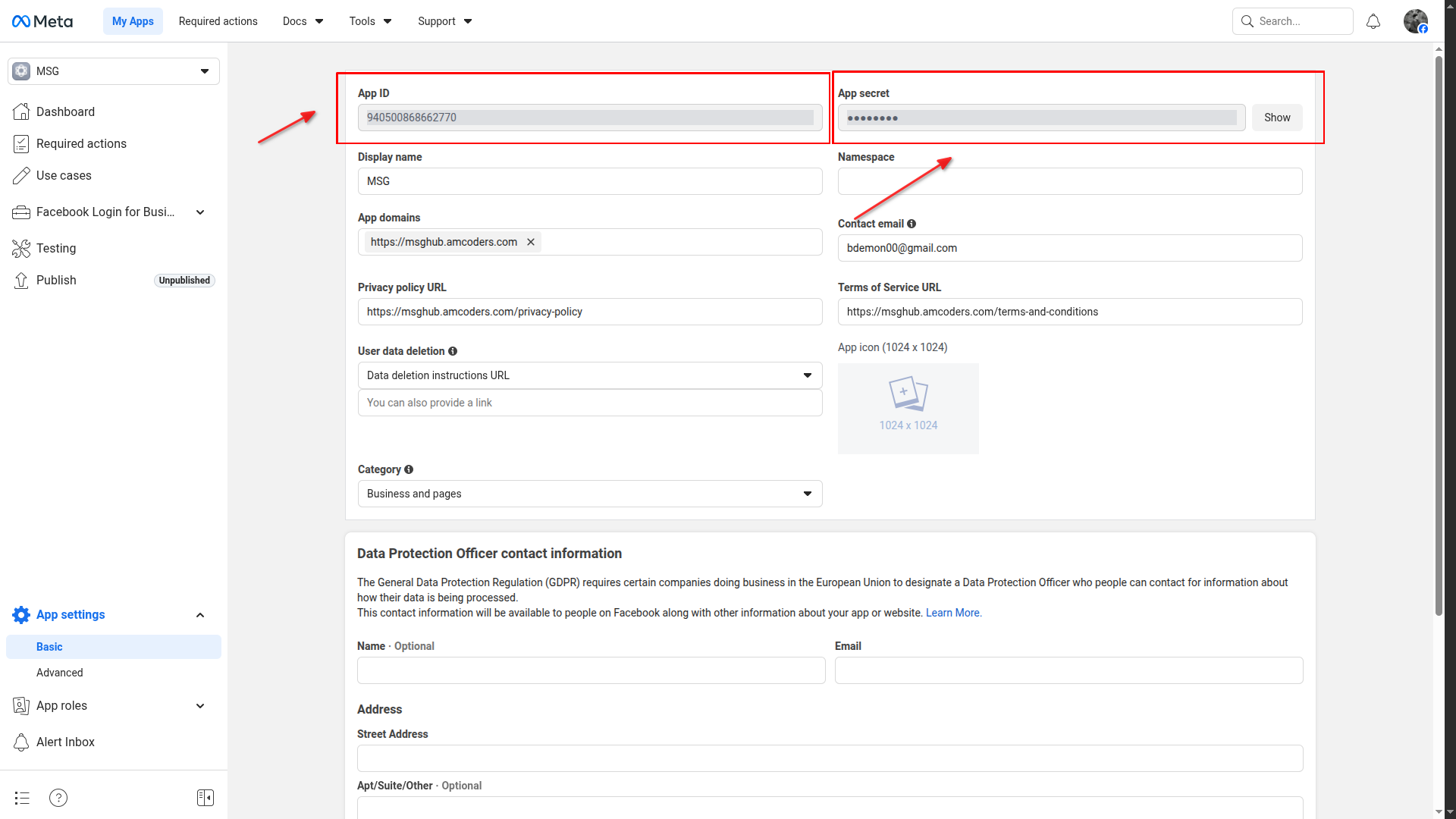Image resolution: width=1456 pixels, height=819 pixels.
Task: Select Advanced under App settings
Action: (x=60, y=673)
